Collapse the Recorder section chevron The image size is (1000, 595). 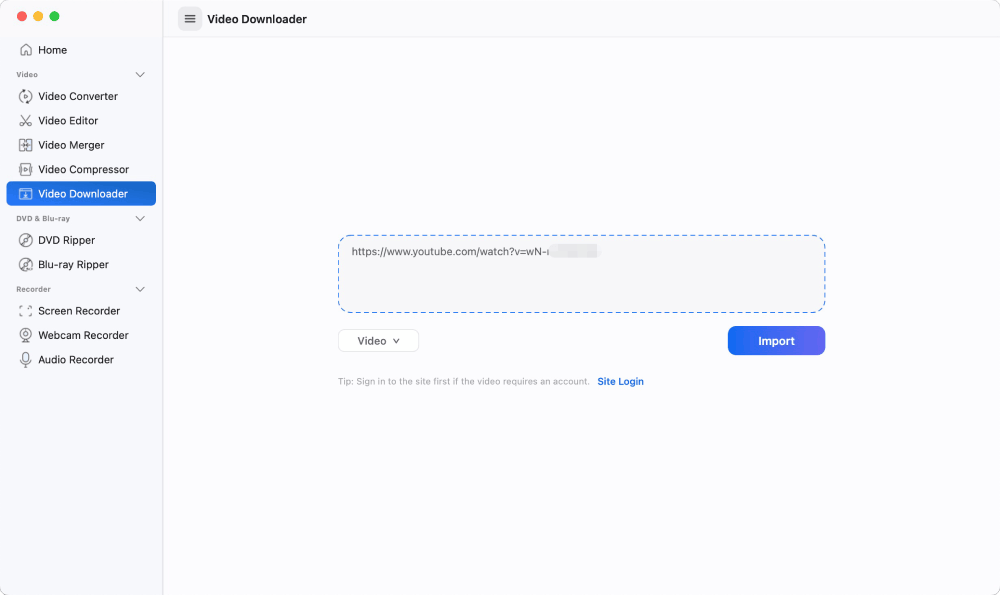[140, 290]
